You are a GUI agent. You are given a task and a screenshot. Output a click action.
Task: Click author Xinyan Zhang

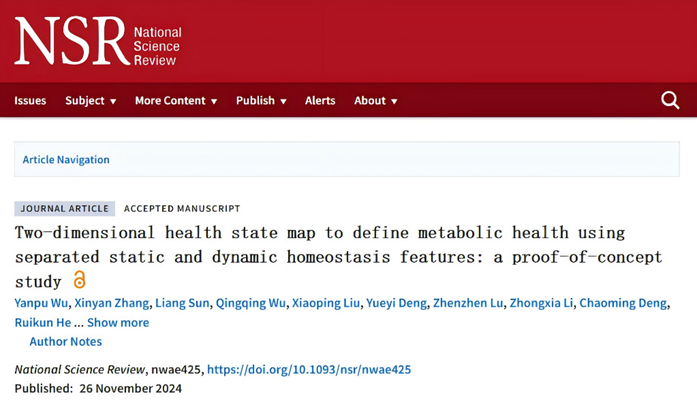116,303
